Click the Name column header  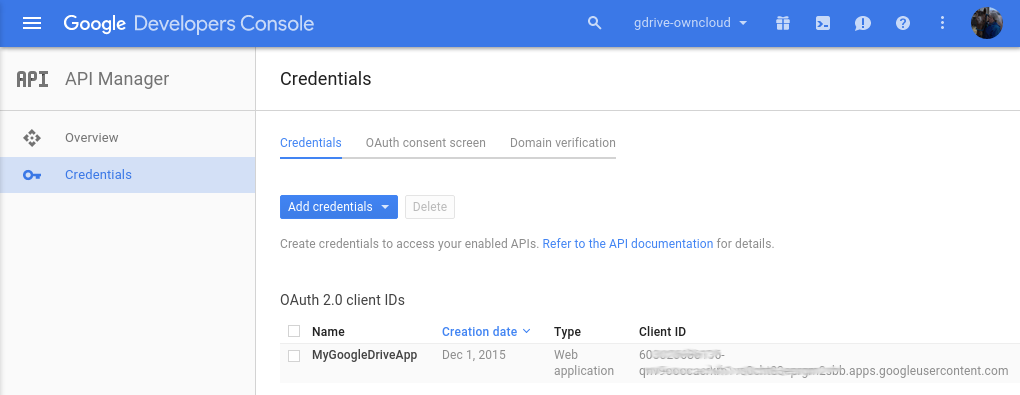329,332
